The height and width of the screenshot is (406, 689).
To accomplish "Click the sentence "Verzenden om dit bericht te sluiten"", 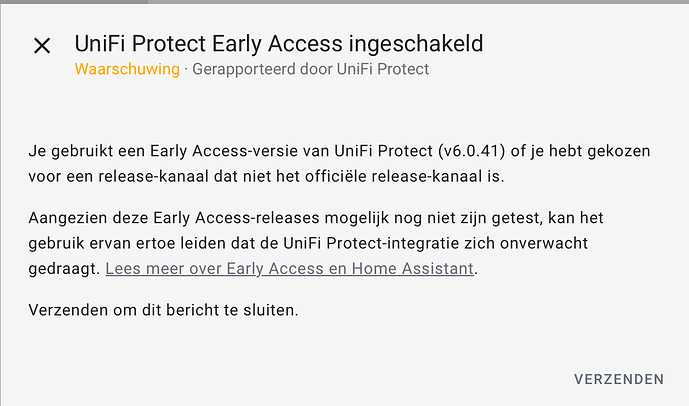I will pos(163,310).
